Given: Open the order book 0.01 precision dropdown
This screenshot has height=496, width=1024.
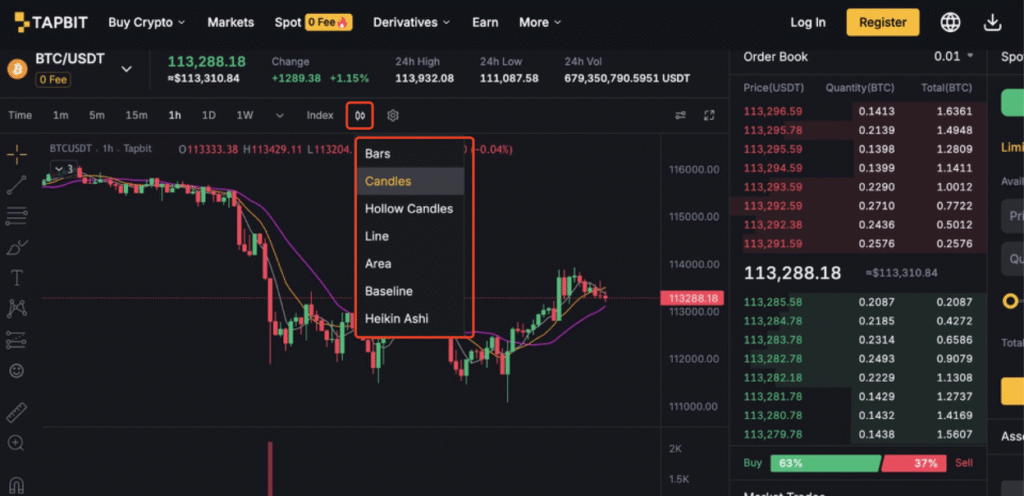Looking at the screenshot, I should pos(953,56).
